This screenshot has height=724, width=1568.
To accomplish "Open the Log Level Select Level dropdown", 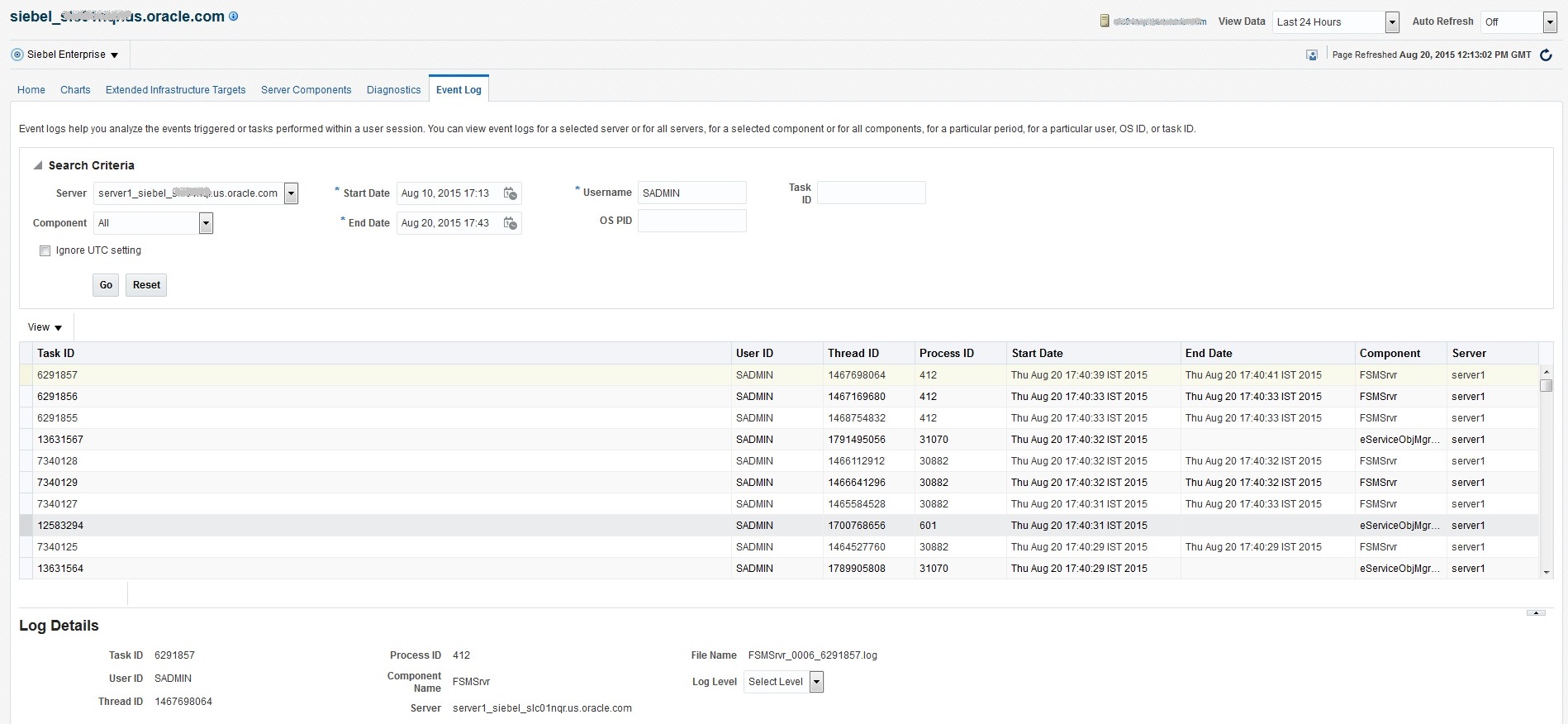I will coord(816,682).
